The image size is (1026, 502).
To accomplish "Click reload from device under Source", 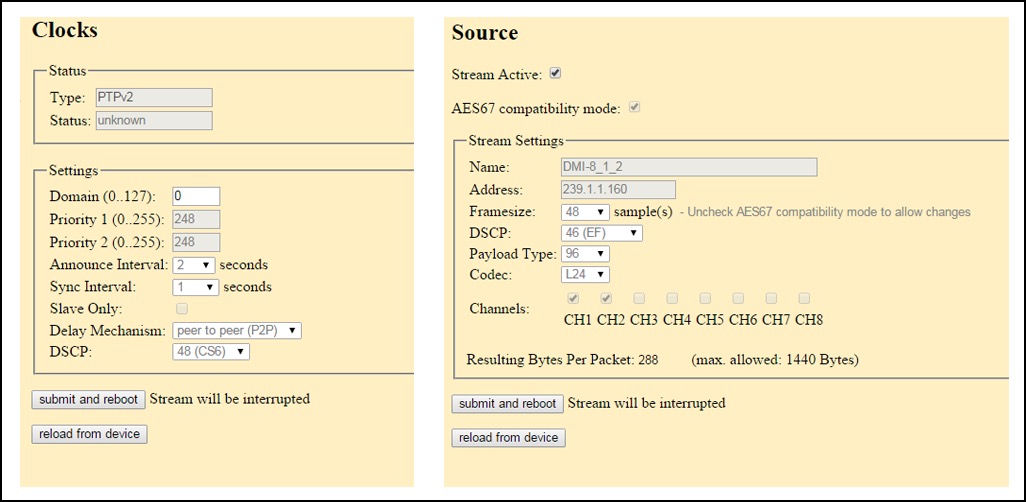I will pyautogui.click(x=508, y=438).
